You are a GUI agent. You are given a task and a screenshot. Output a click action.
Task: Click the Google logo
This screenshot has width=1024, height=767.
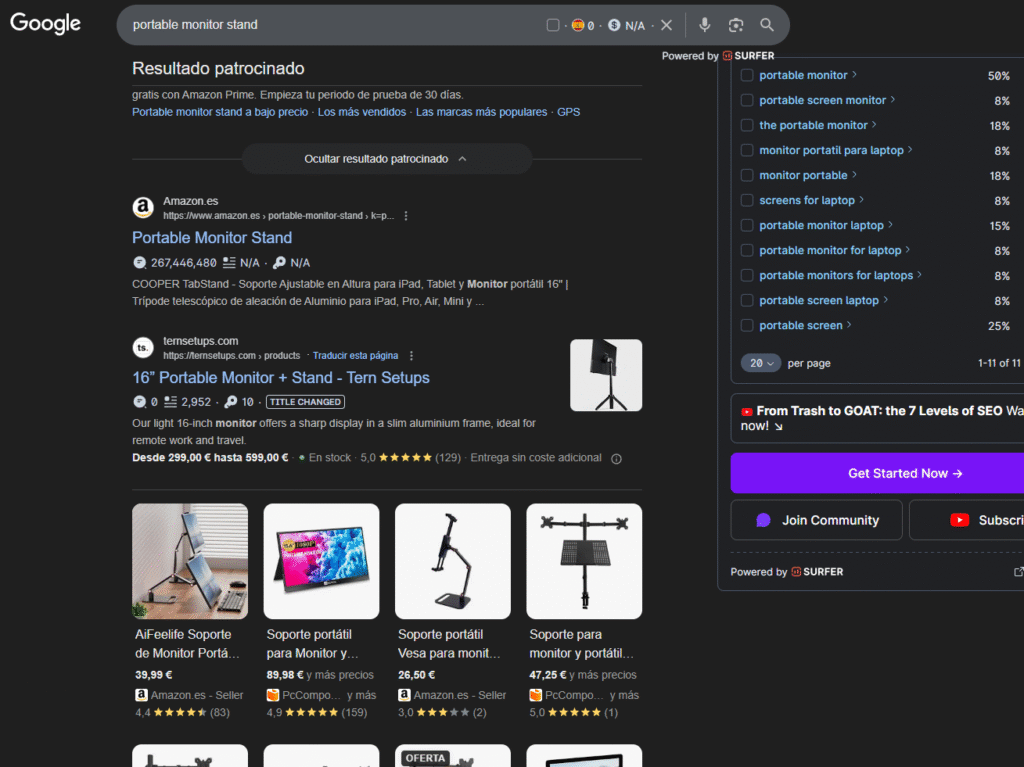(x=45, y=24)
